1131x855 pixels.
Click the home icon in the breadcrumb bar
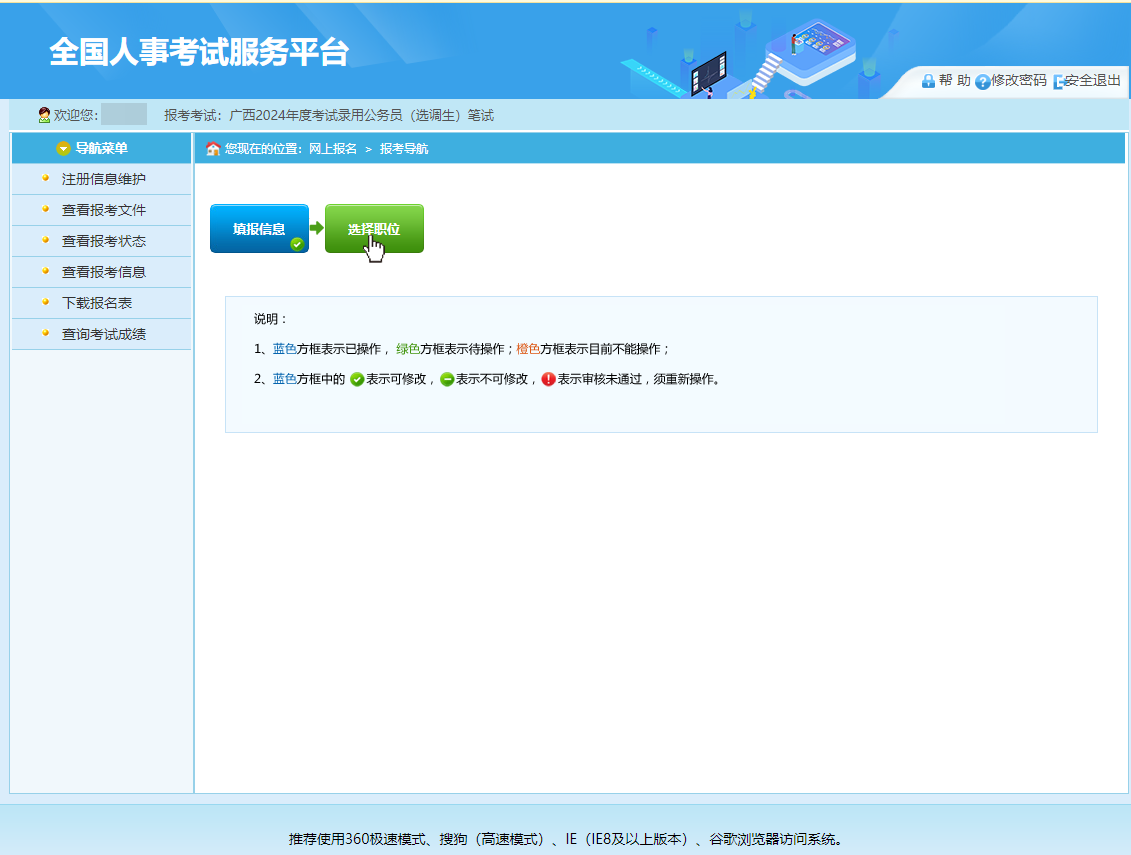[x=212, y=149]
